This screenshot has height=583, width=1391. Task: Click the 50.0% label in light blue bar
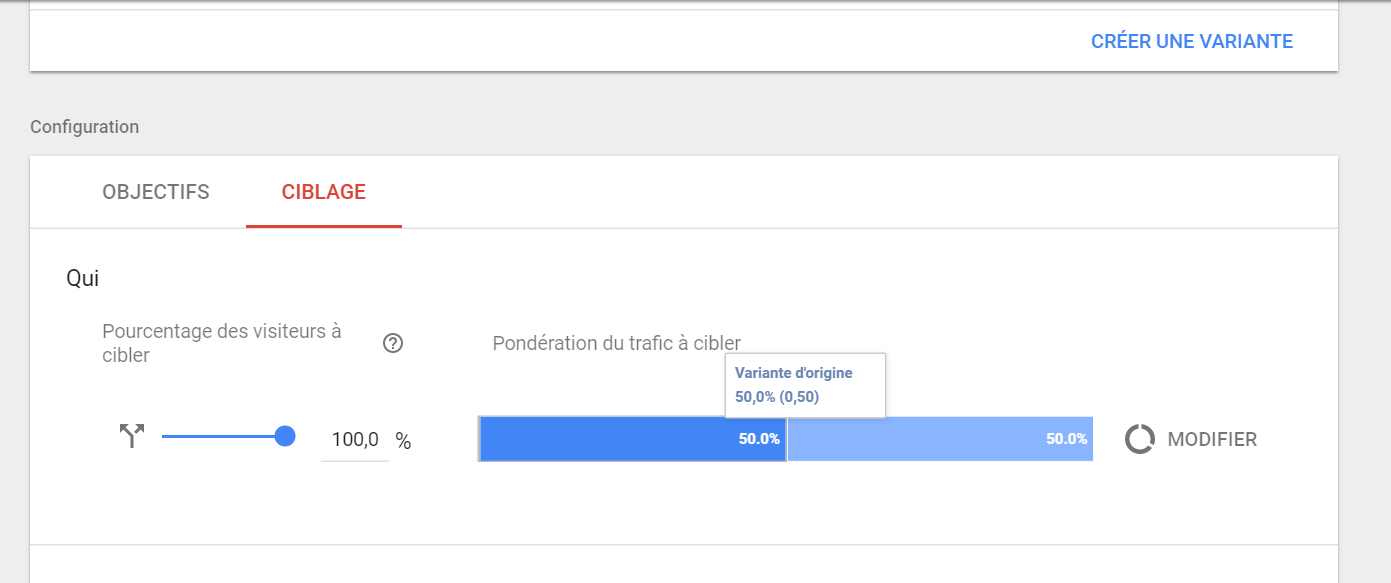pos(1066,439)
